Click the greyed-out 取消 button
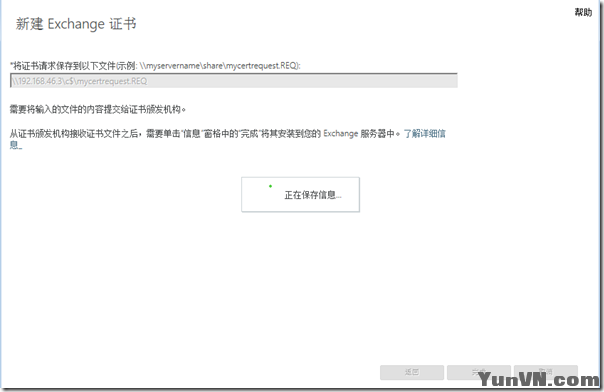The image size is (604, 392). [545, 372]
